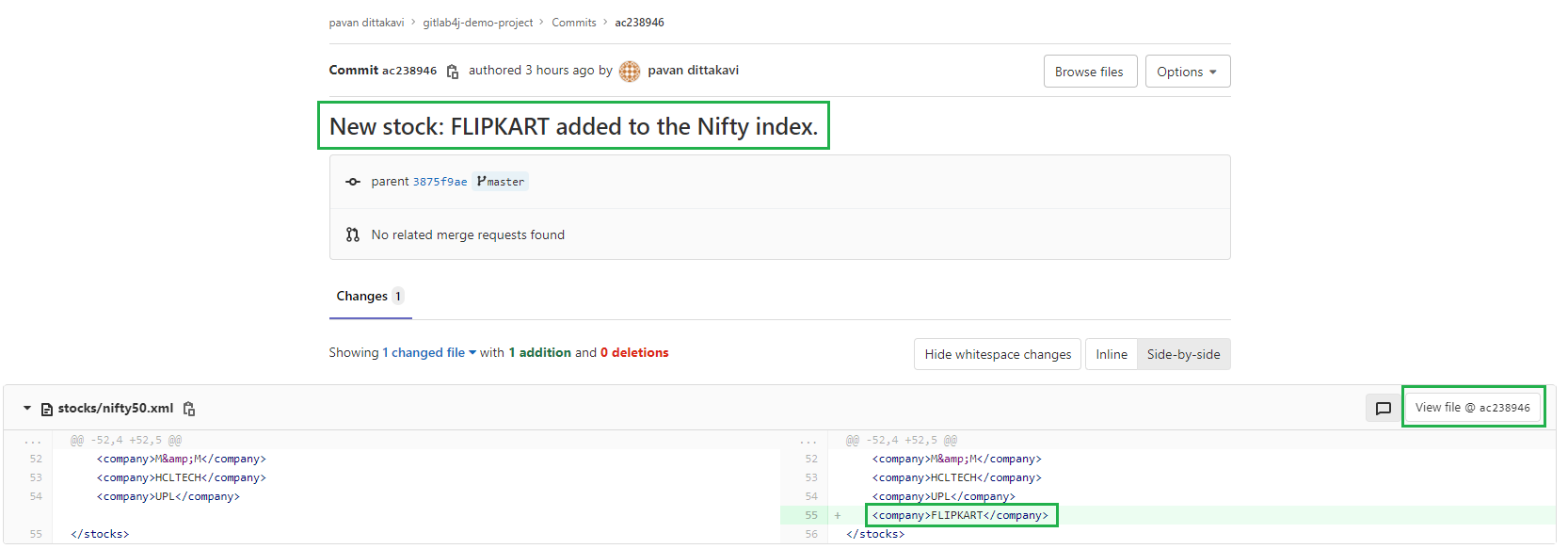The image size is (1568, 549).
Task: Click pavan dittakavi's avatar image
Action: [630, 71]
